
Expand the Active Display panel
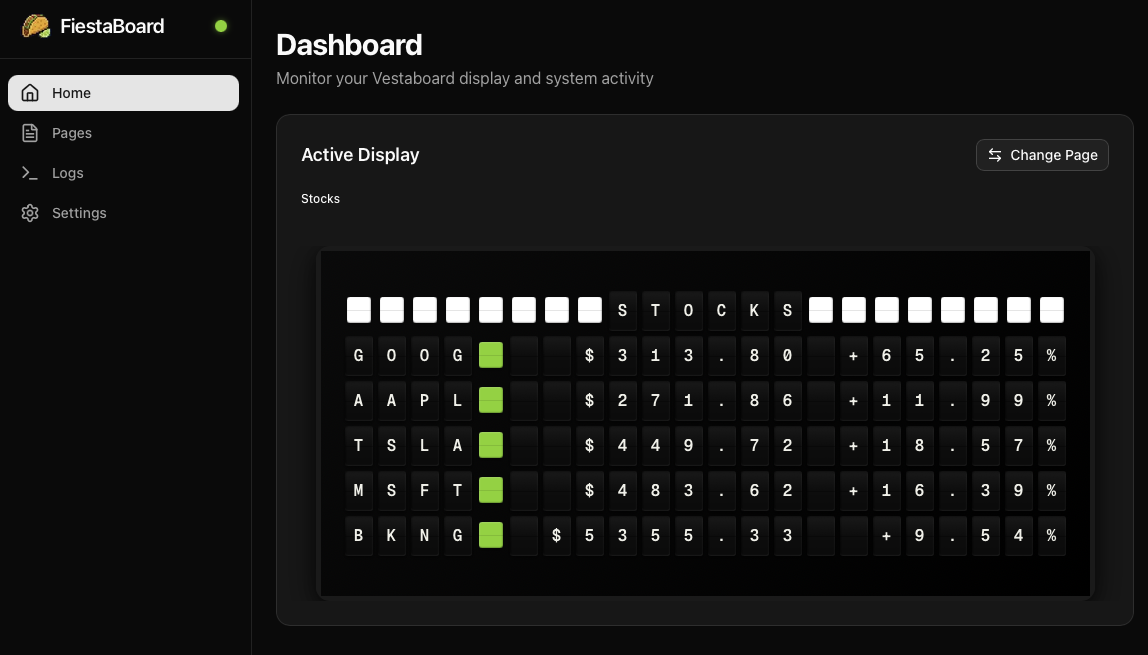click(x=360, y=154)
